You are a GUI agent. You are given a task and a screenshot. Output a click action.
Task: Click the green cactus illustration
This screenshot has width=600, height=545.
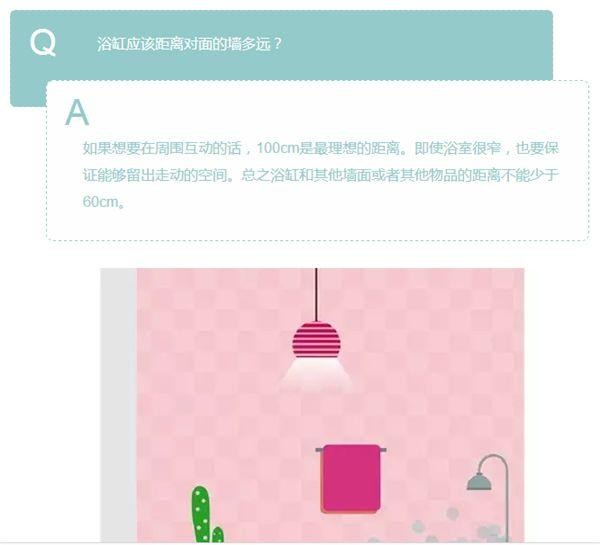(206, 514)
